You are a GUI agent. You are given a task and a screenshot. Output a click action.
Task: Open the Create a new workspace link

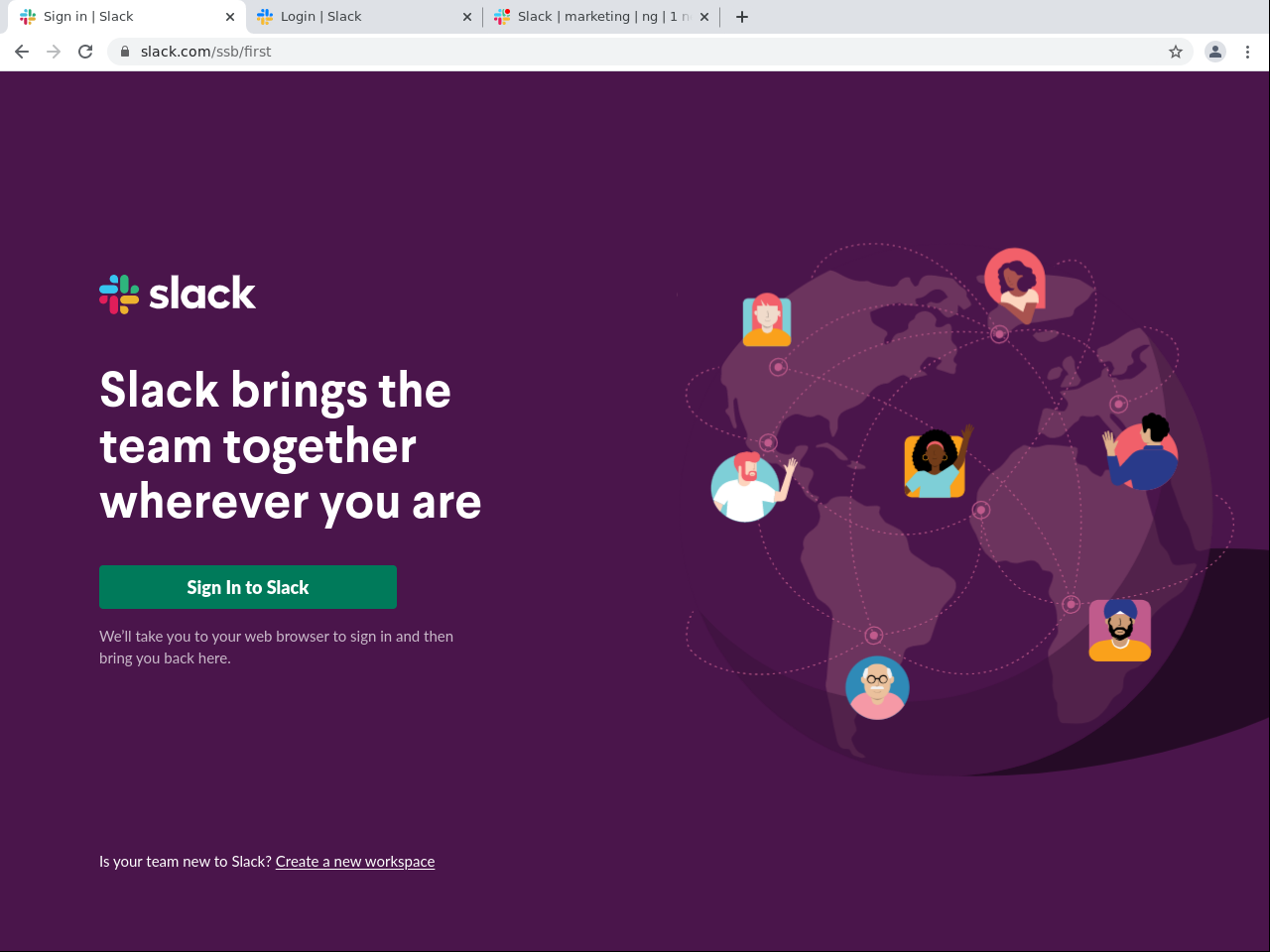355,862
